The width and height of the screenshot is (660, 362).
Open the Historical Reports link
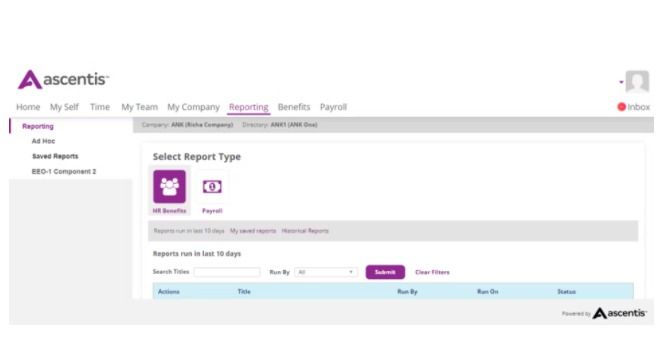pyautogui.click(x=305, y=231)
